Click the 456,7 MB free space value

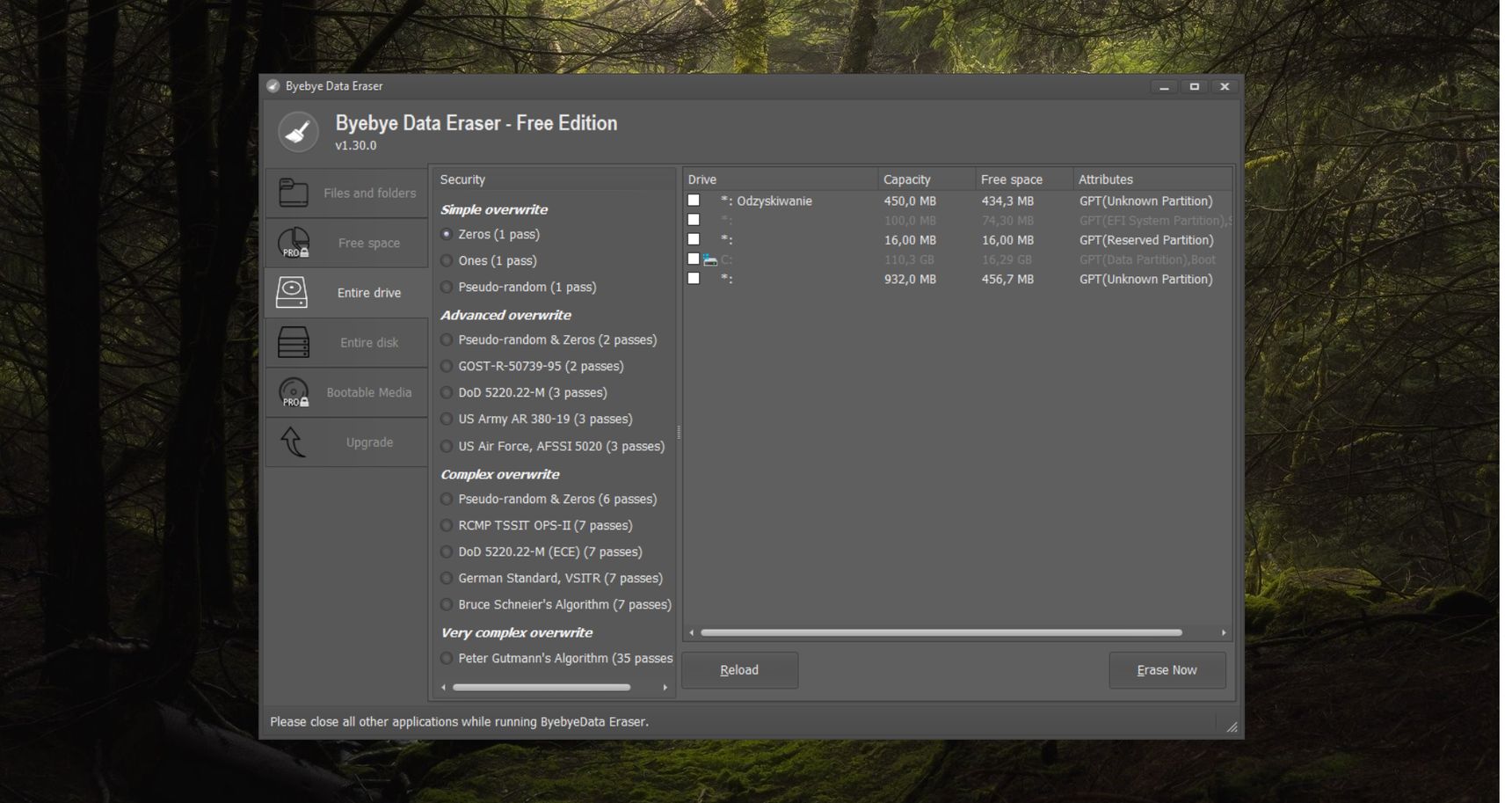(x=1007, y=279)
